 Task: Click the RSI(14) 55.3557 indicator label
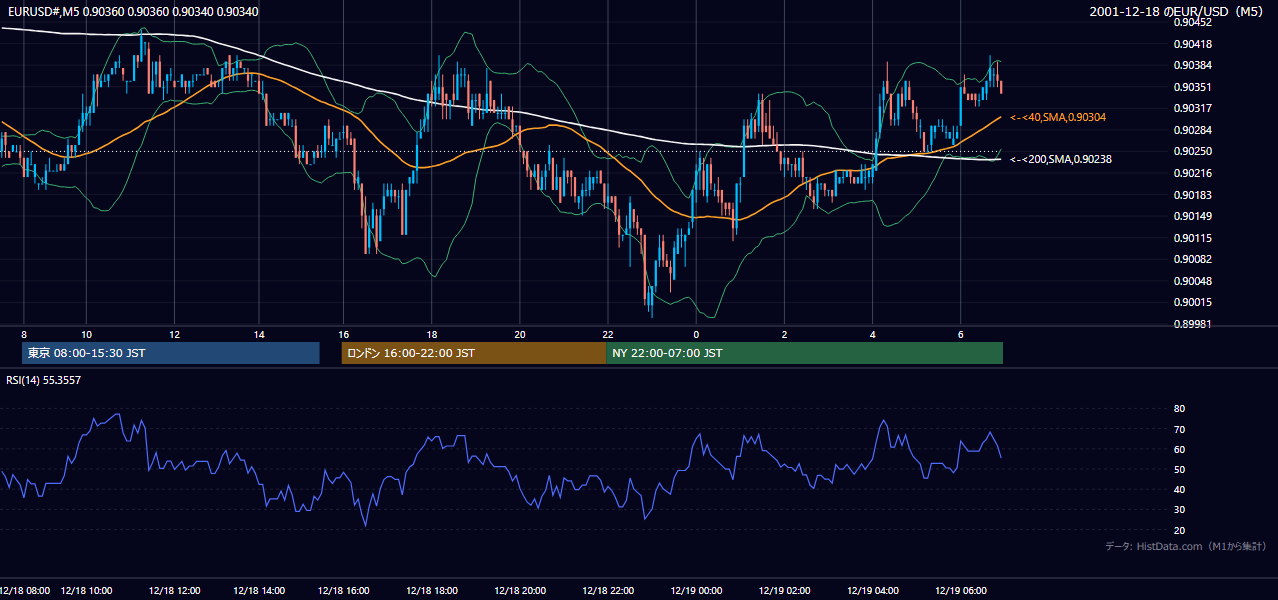pos(44,380)
